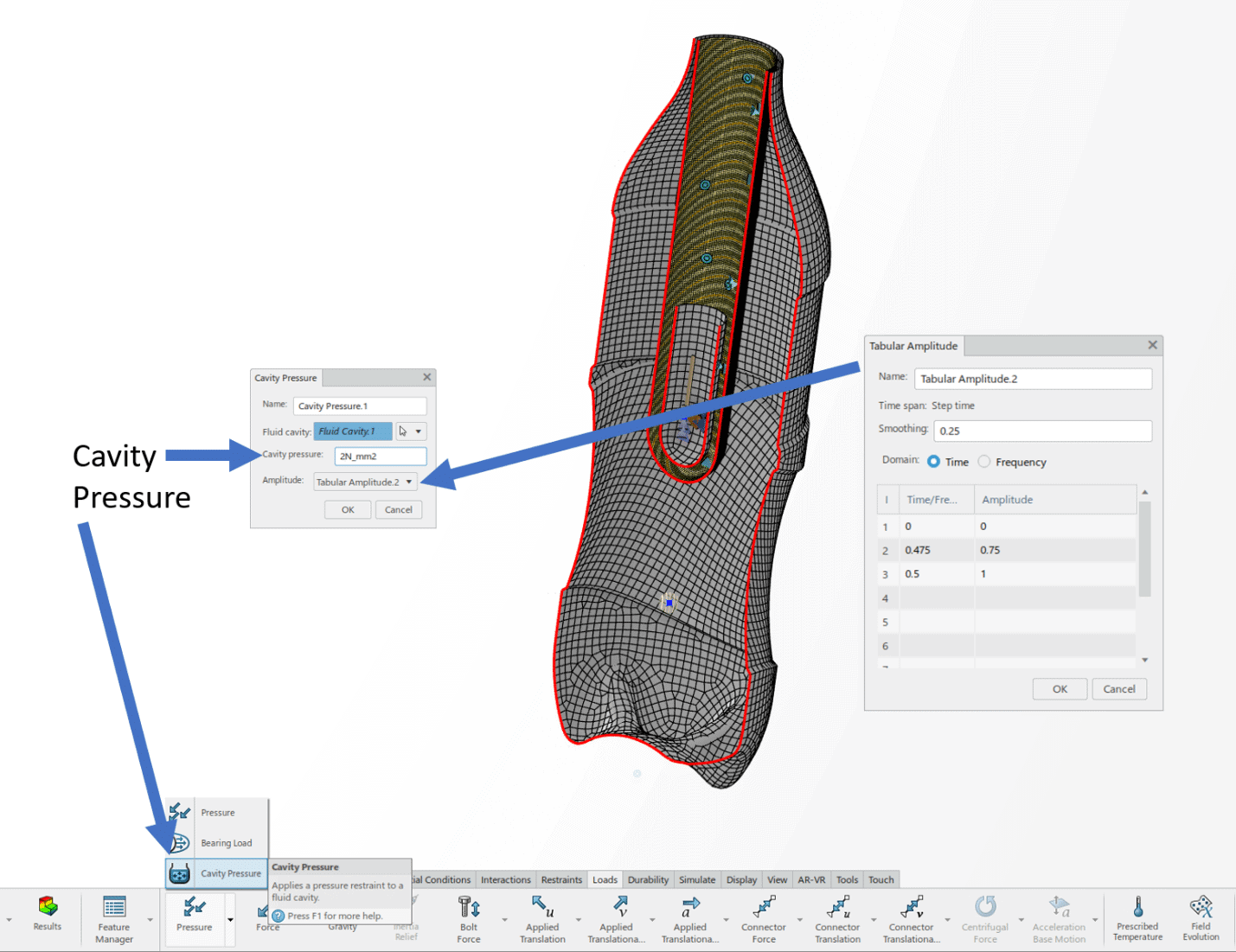Expand the Feature Manager dropdown arrow

click(x=150, y=920)
